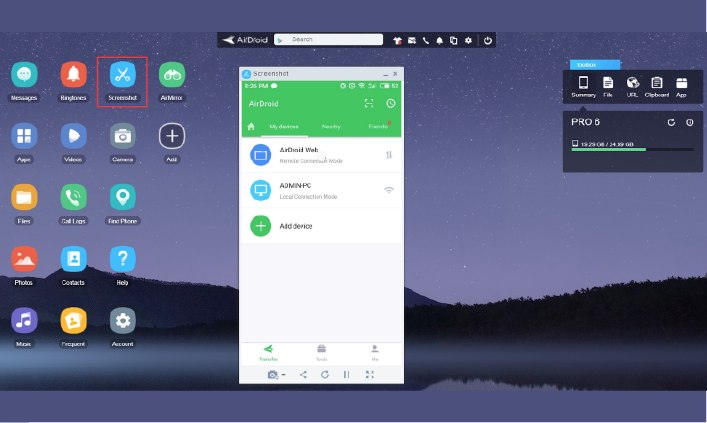Click the rotate refresh icon in Screenshot window
Viewport: 707px width, 423px height.
(325, 375)
